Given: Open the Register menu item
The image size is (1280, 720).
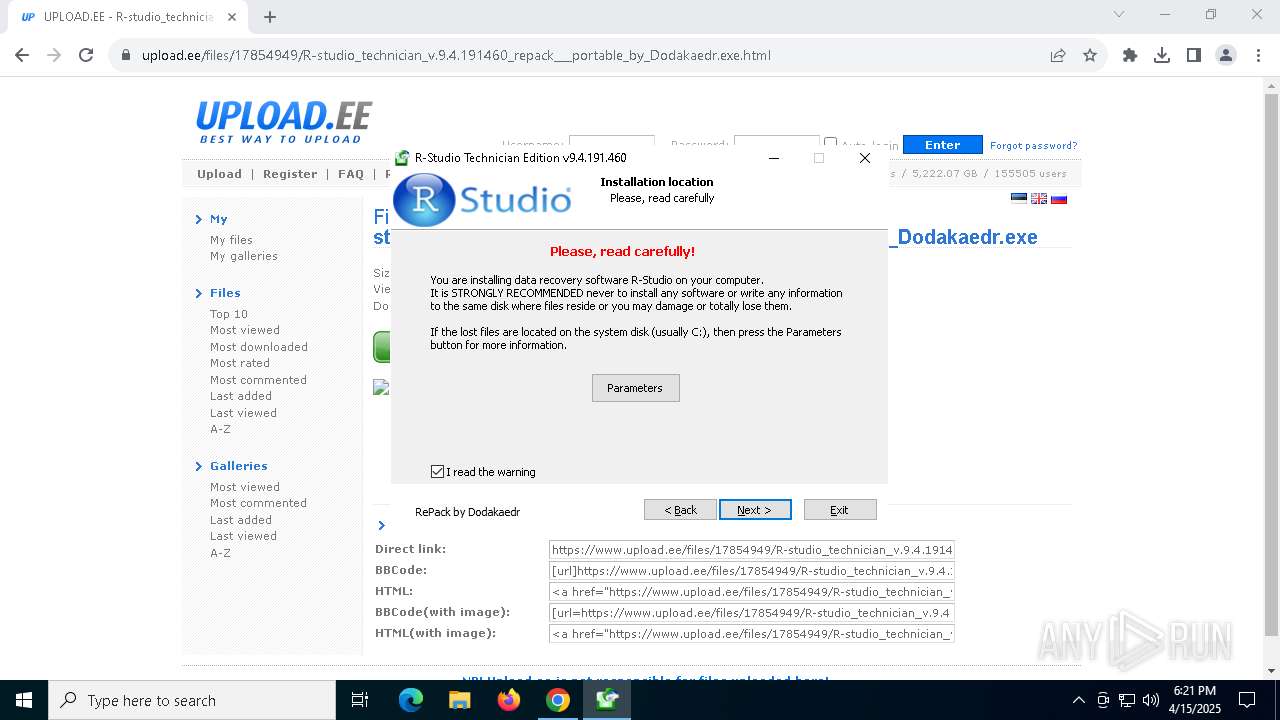Looking at the screenshot, I should click(290, 174).
